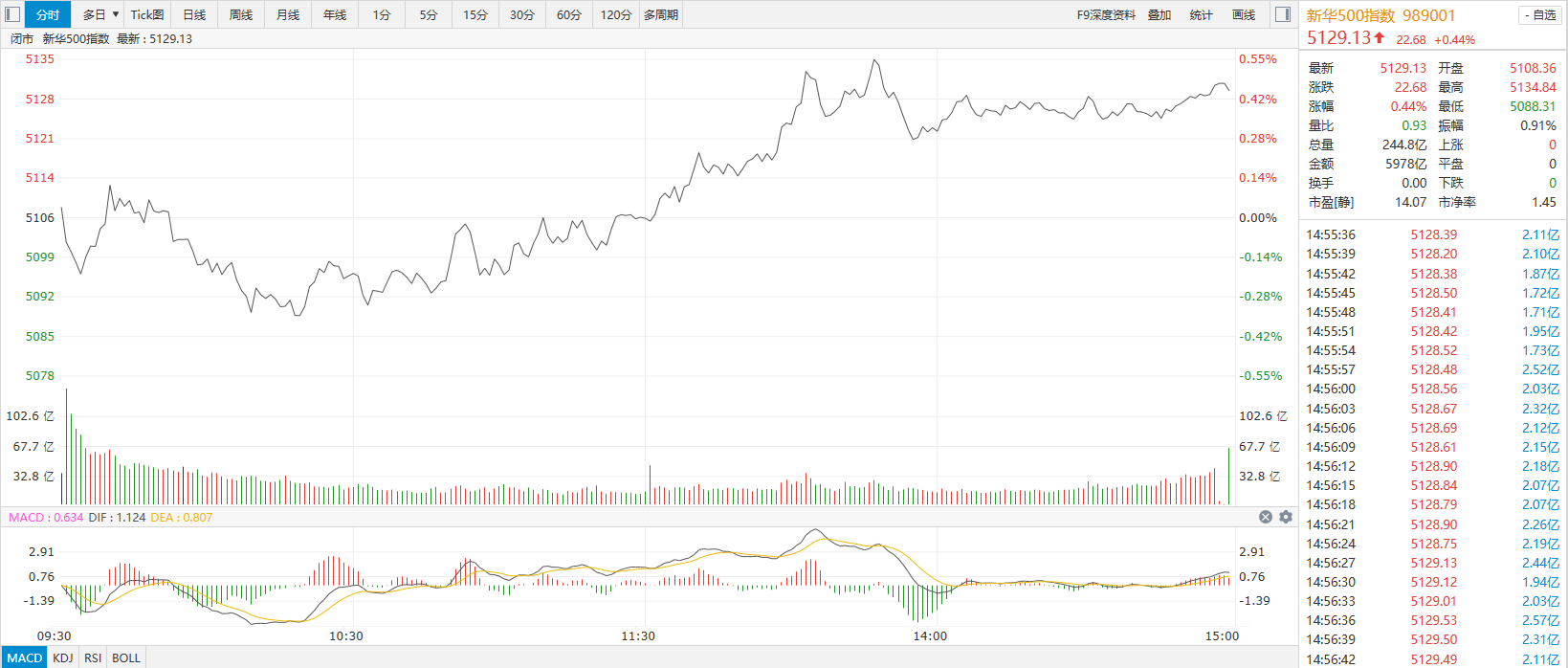Screen dimensions: 1568x668
Task: Activate the 画线 draw line tool
Action: point(1244,14)
